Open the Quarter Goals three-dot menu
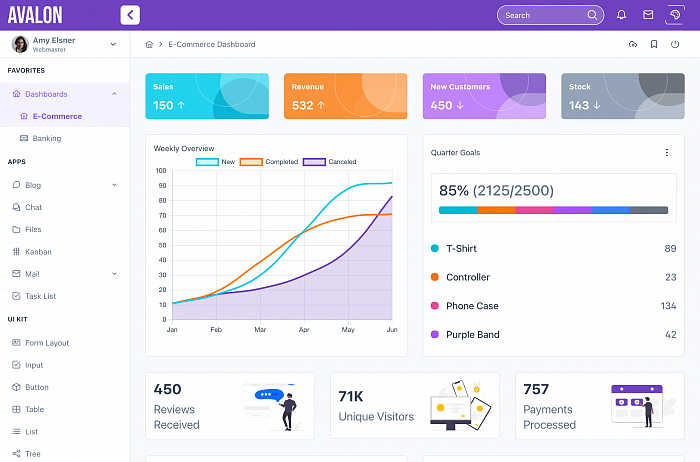This screenshot has width=700, height=462. 667,153
